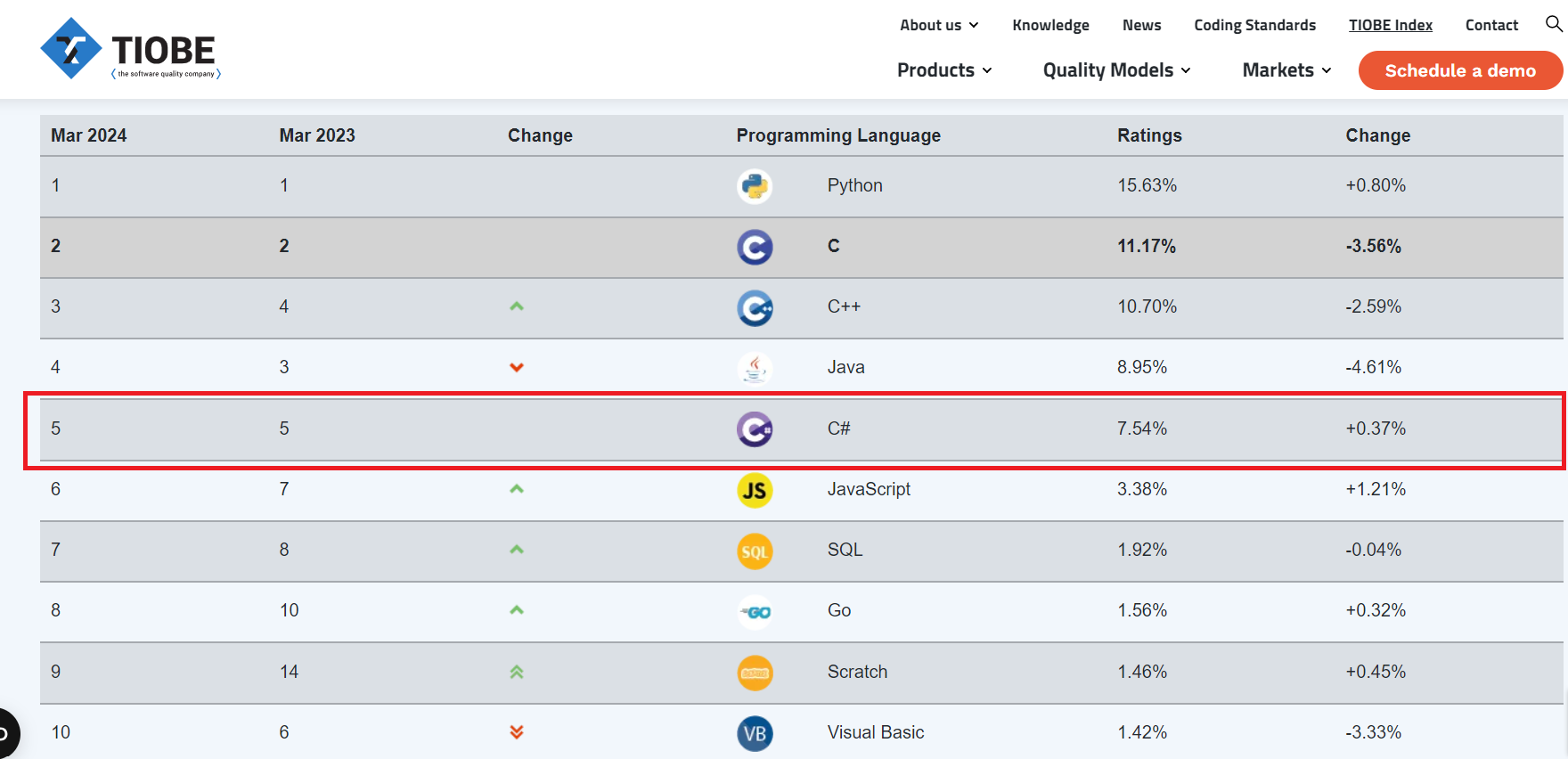Open the Knowledge menu item
This screenshot has height=759, width=1568.
click(1050, 25)
